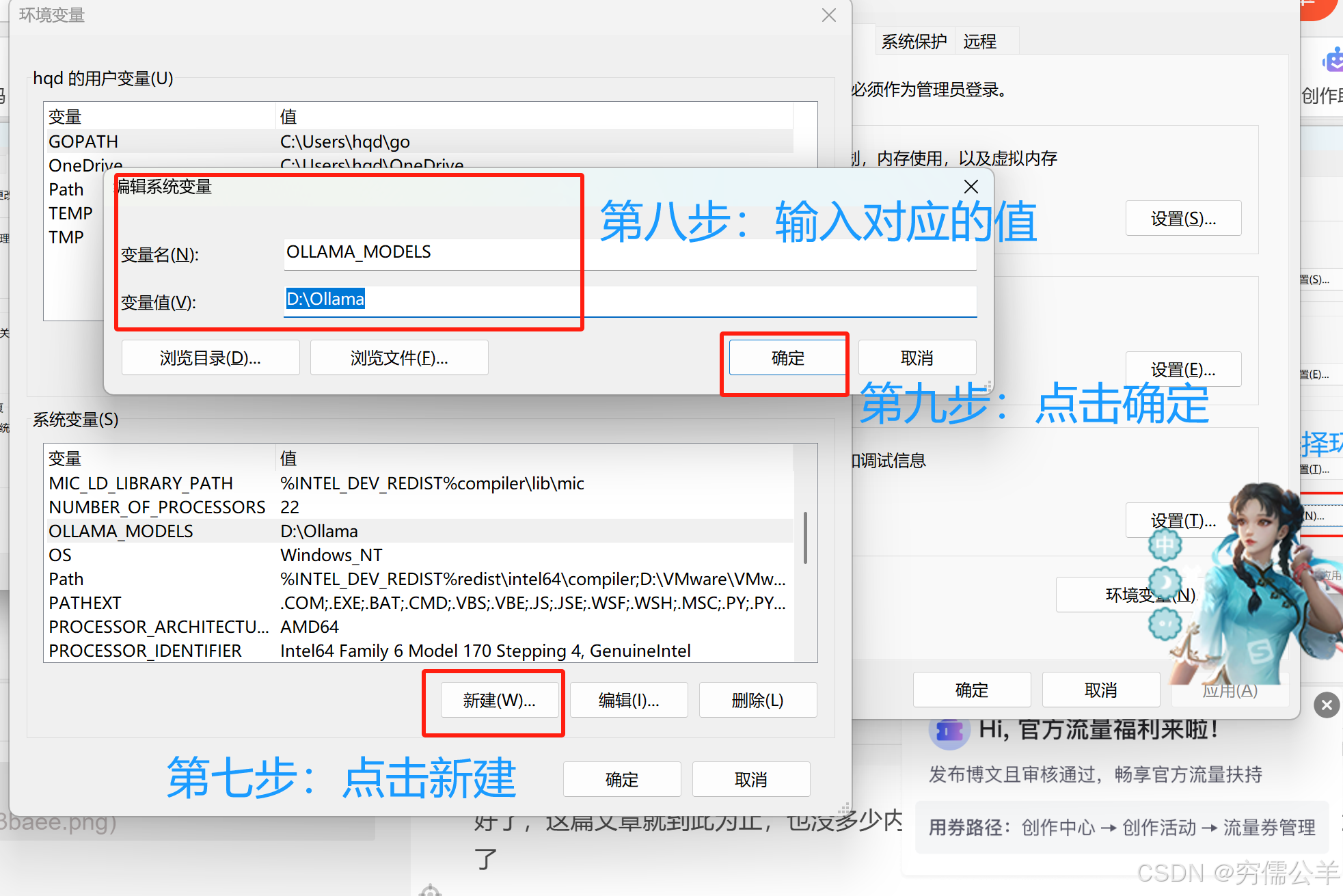Open the gear-shaped floating settings widget
The image size is (1343, 896).
coord(1165,623)
